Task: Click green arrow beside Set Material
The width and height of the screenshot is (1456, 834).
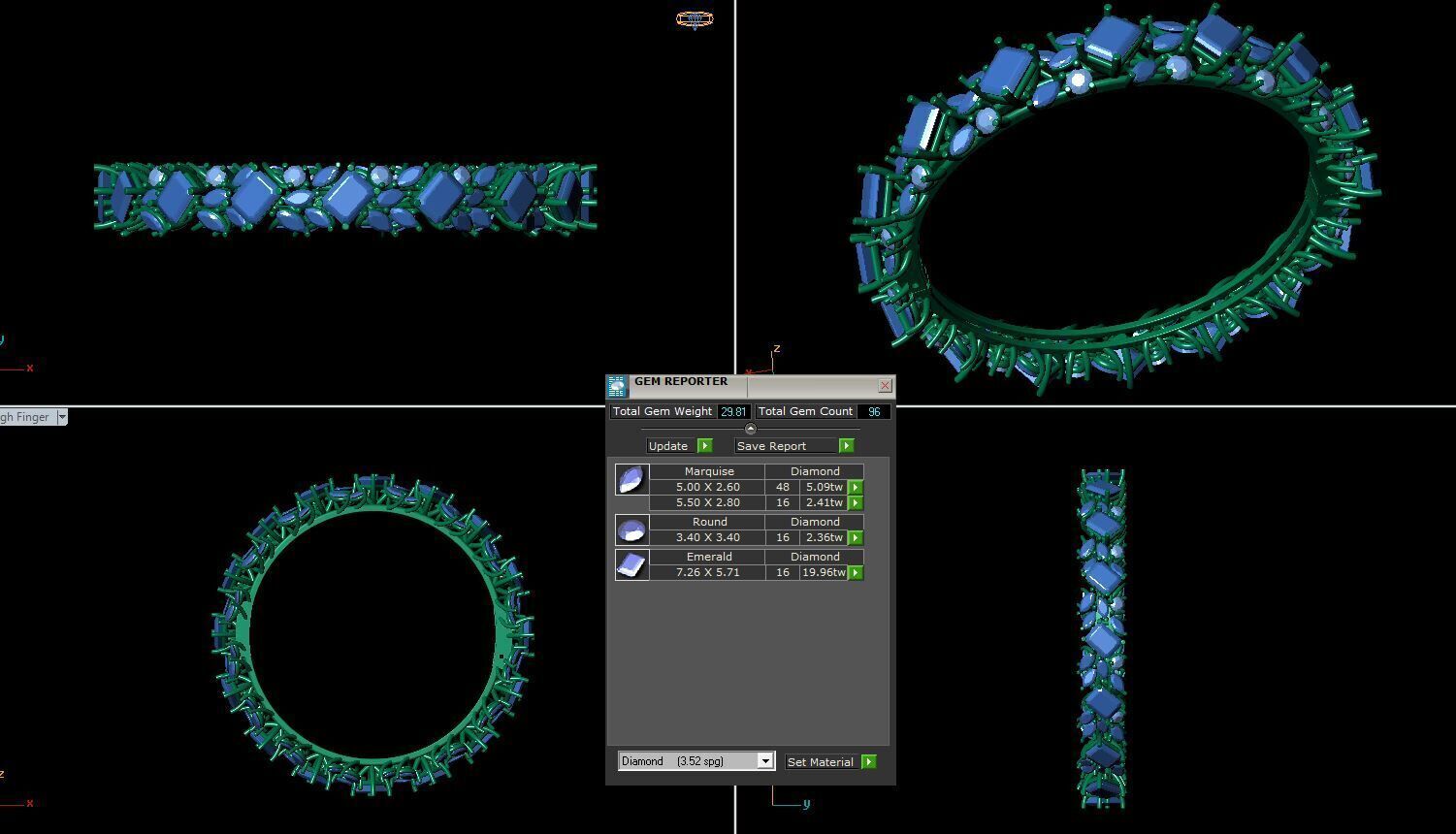Action: click(868, 762)
